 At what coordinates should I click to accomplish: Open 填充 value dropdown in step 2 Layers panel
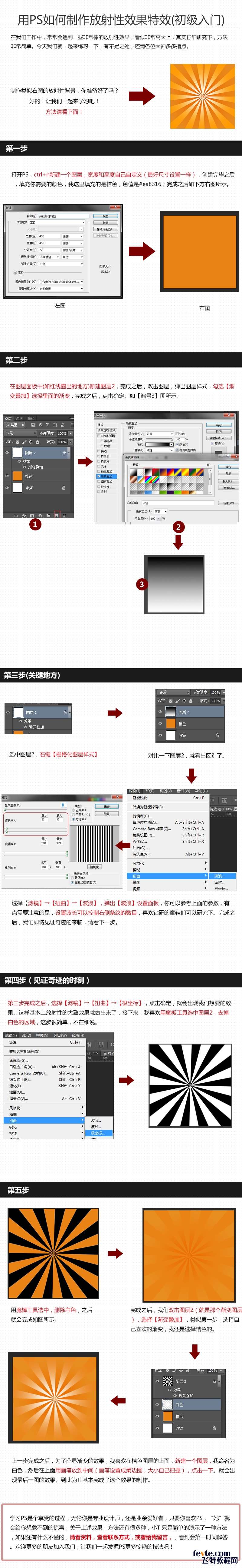(x=71, y=442)
